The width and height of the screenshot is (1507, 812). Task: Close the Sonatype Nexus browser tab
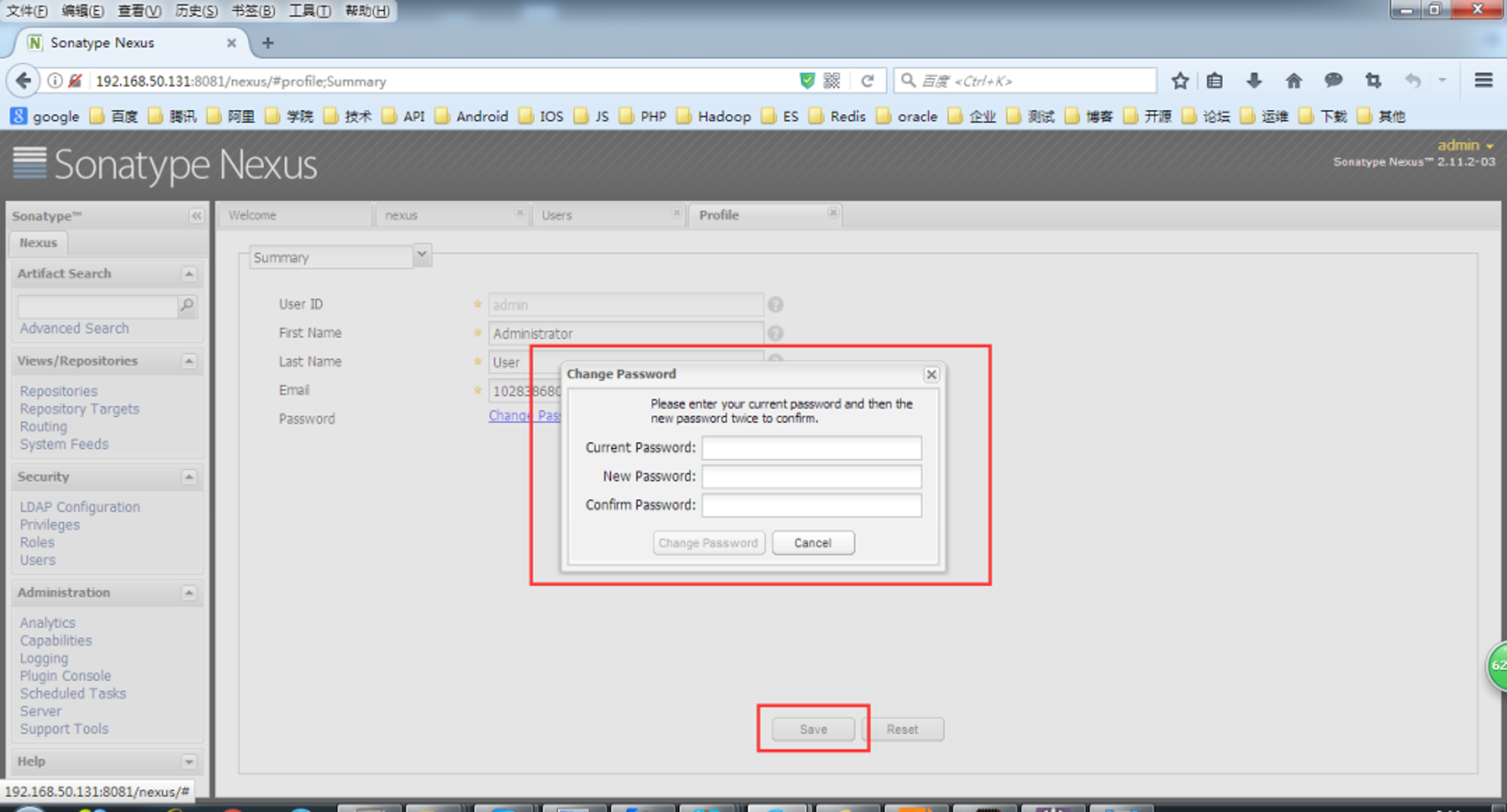pyautogui.click(x=231, y=43)
